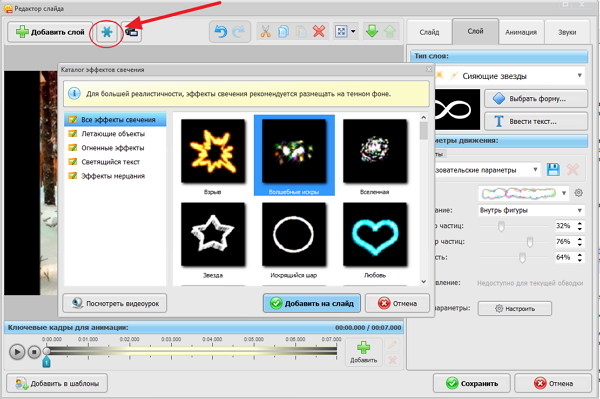The width and height of the screenshot is (600, 399).
Task: Close the effects catalog dialog
Action: coord(429,69)
